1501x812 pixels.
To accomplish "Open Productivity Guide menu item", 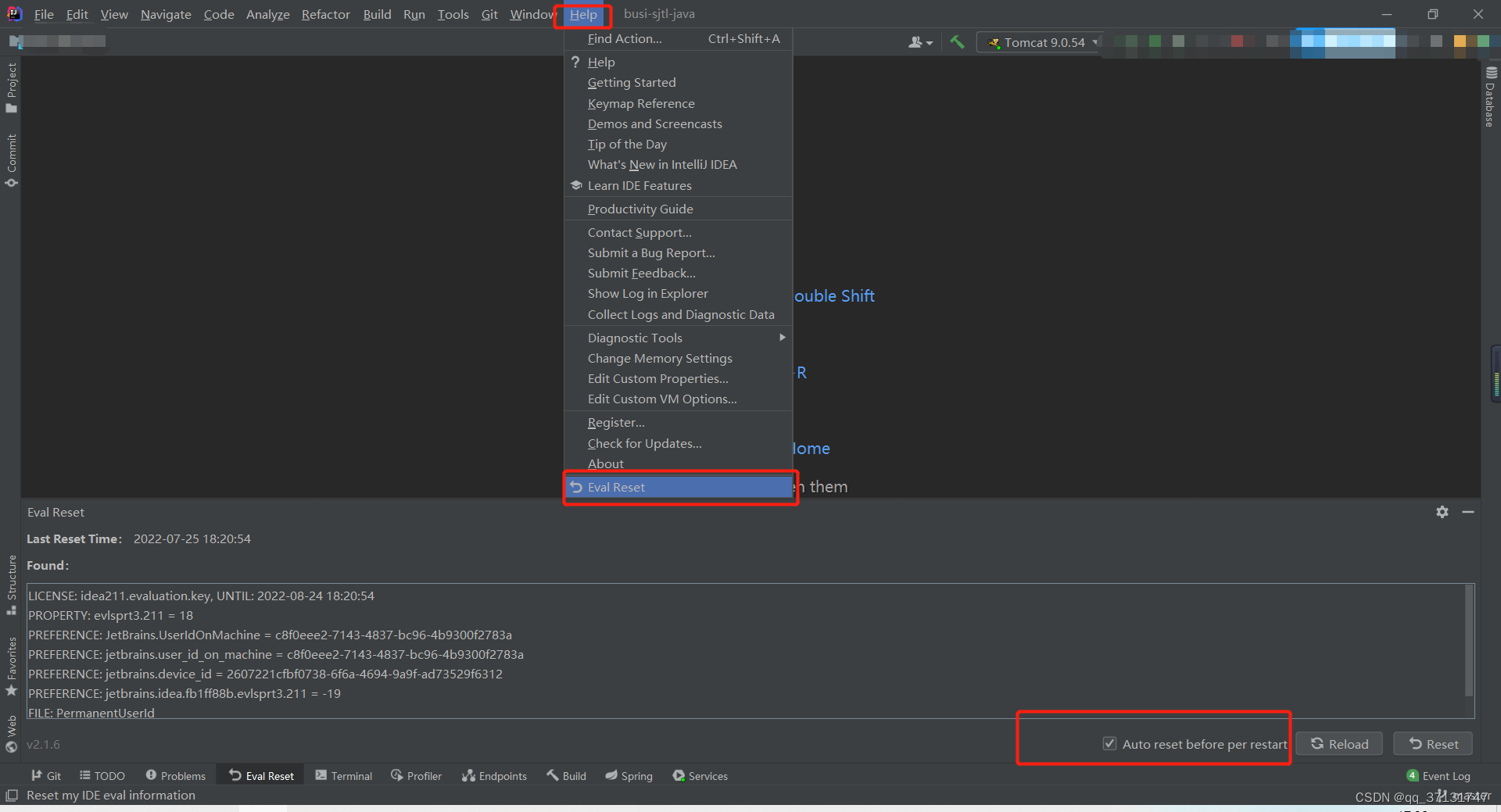I will (679, 209).
